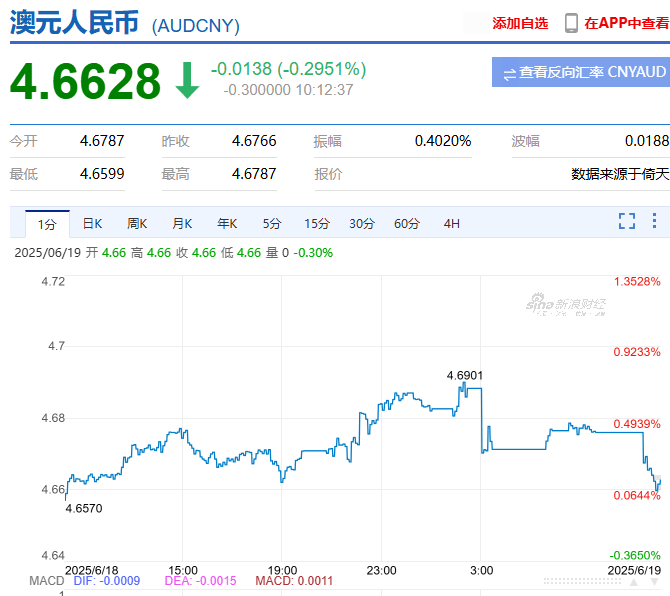Choose the 60分 interval tab
Viewport: 670px width, 596px height.
pyautogui.click(x=407, y=223)
